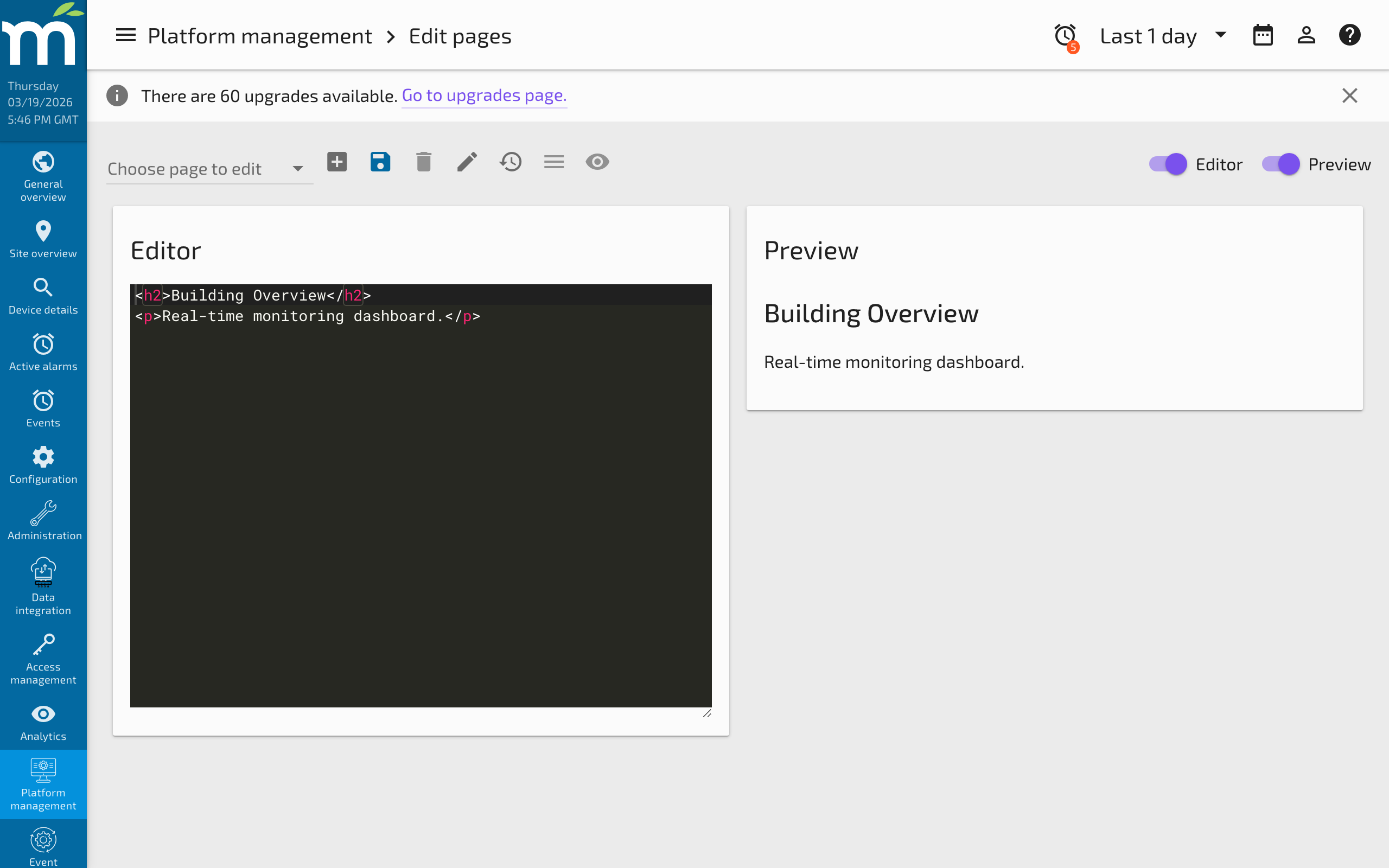
Task: Open the page revision history icon
Action: (510, 162)
